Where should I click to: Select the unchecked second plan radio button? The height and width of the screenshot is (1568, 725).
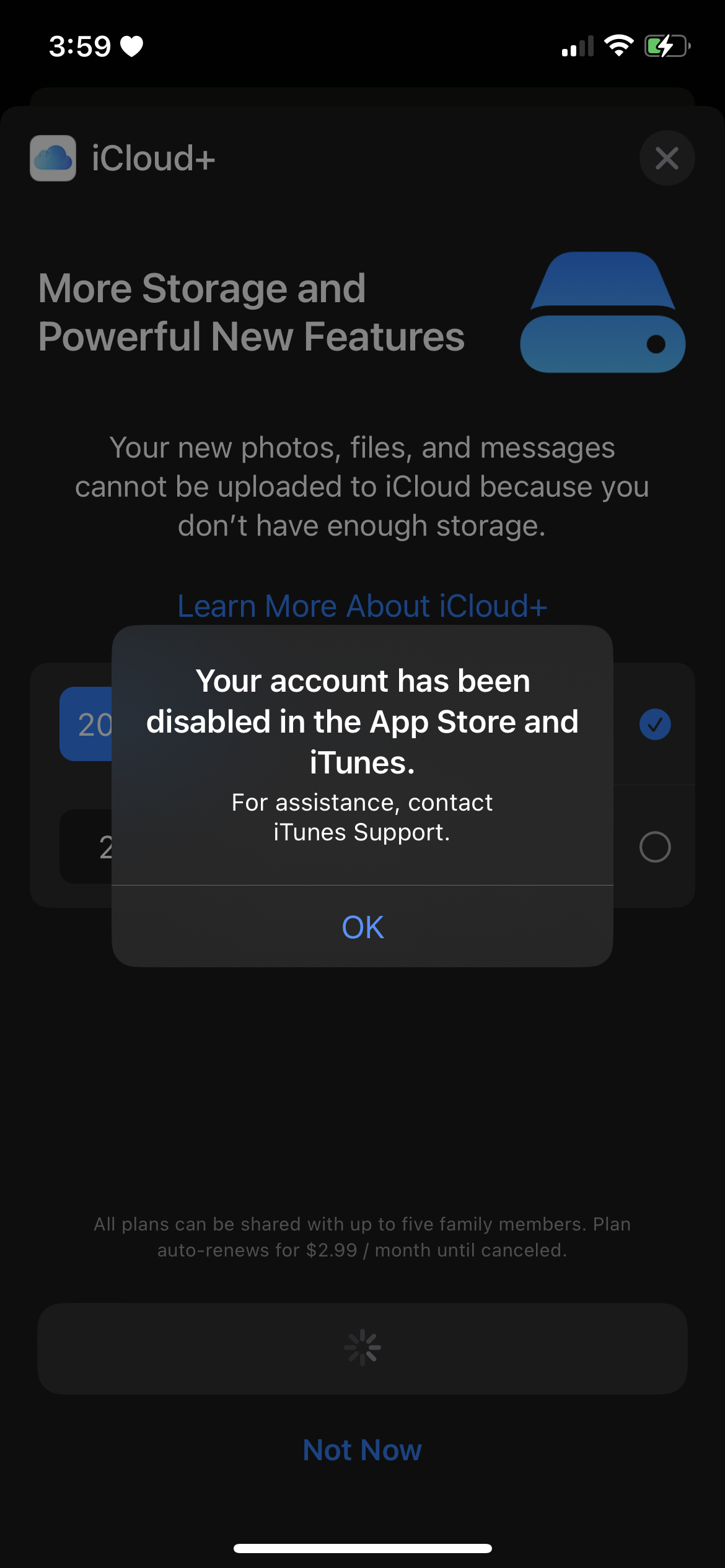click(x=655, y=847)
